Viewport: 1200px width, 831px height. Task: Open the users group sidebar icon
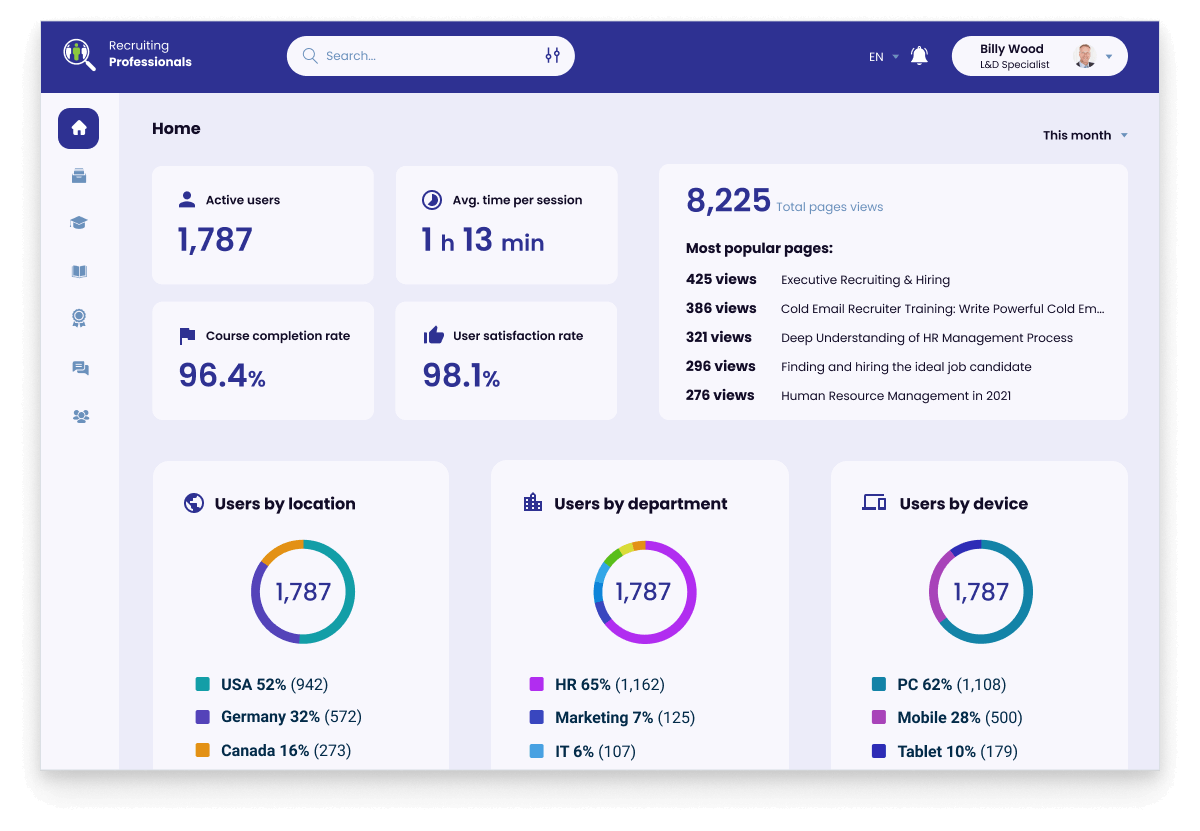pos(80,416)
